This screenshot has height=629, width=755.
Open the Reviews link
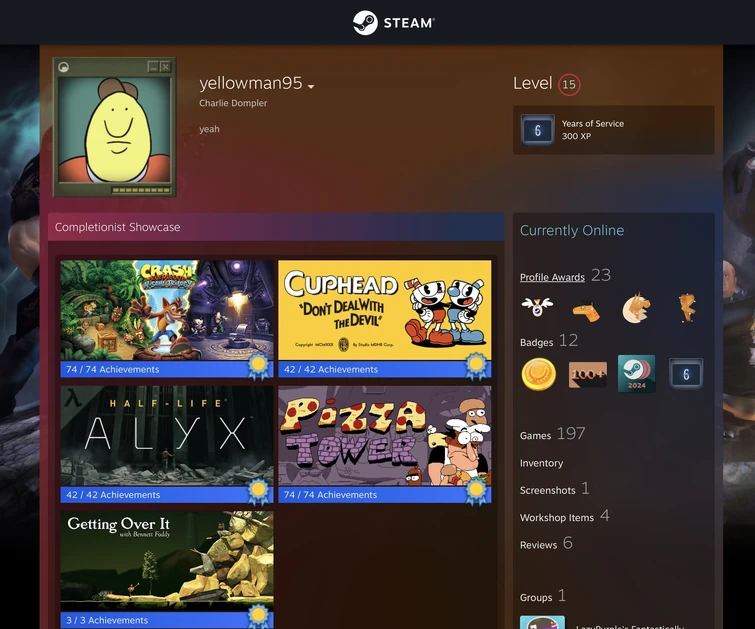pyautogui.click(x=538, y=545)
